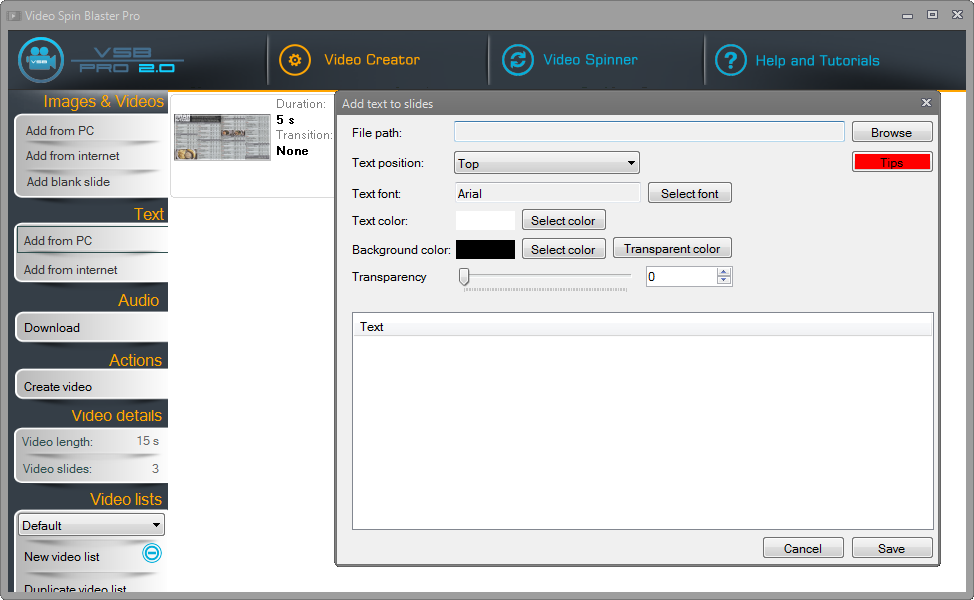Click Download under Audio

[52, 327]
